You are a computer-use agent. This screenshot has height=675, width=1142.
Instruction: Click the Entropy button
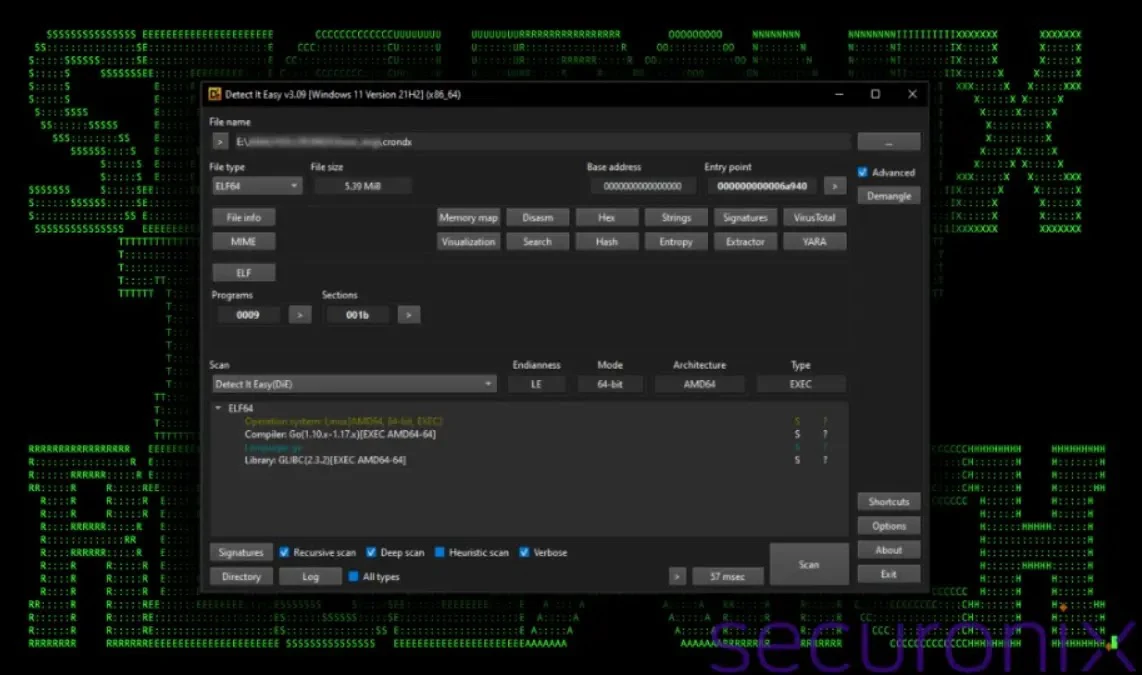[x=676, y=241]
